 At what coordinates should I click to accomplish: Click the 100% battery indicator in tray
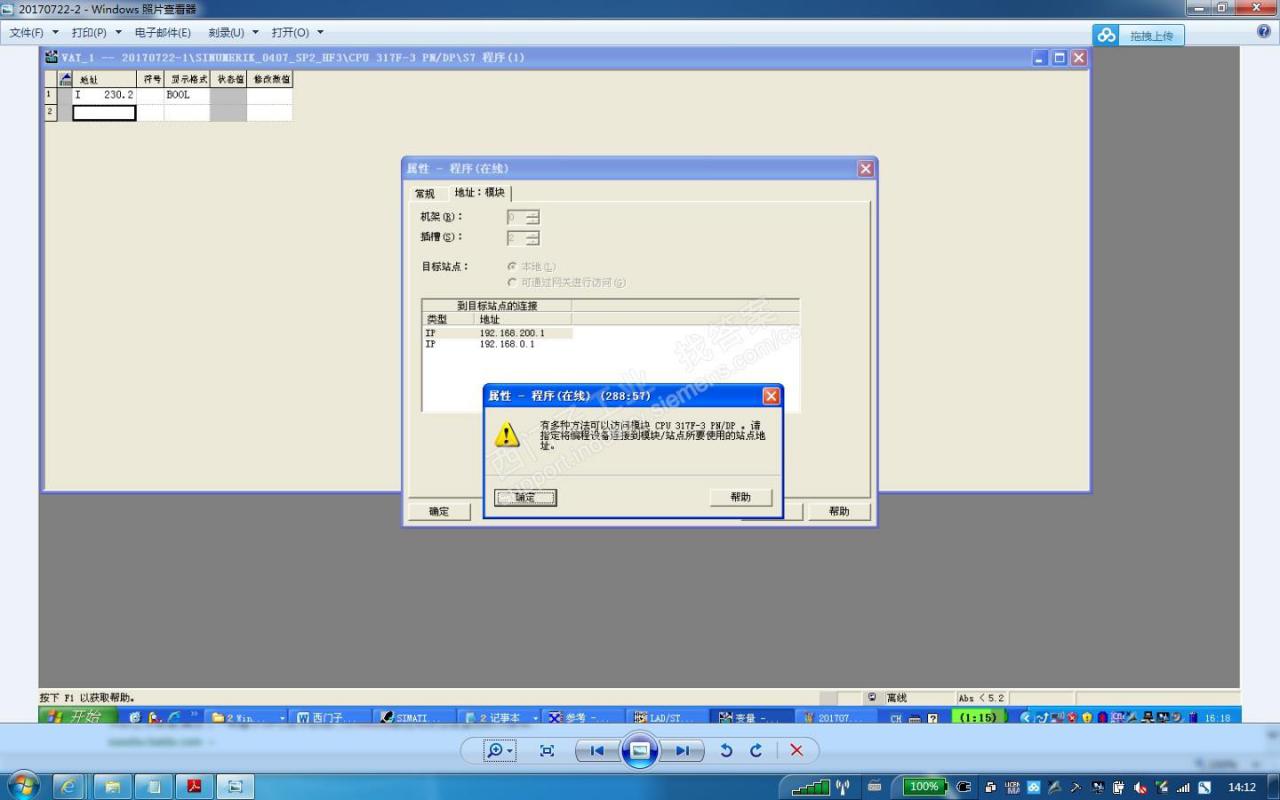click(x=925, y=787)
